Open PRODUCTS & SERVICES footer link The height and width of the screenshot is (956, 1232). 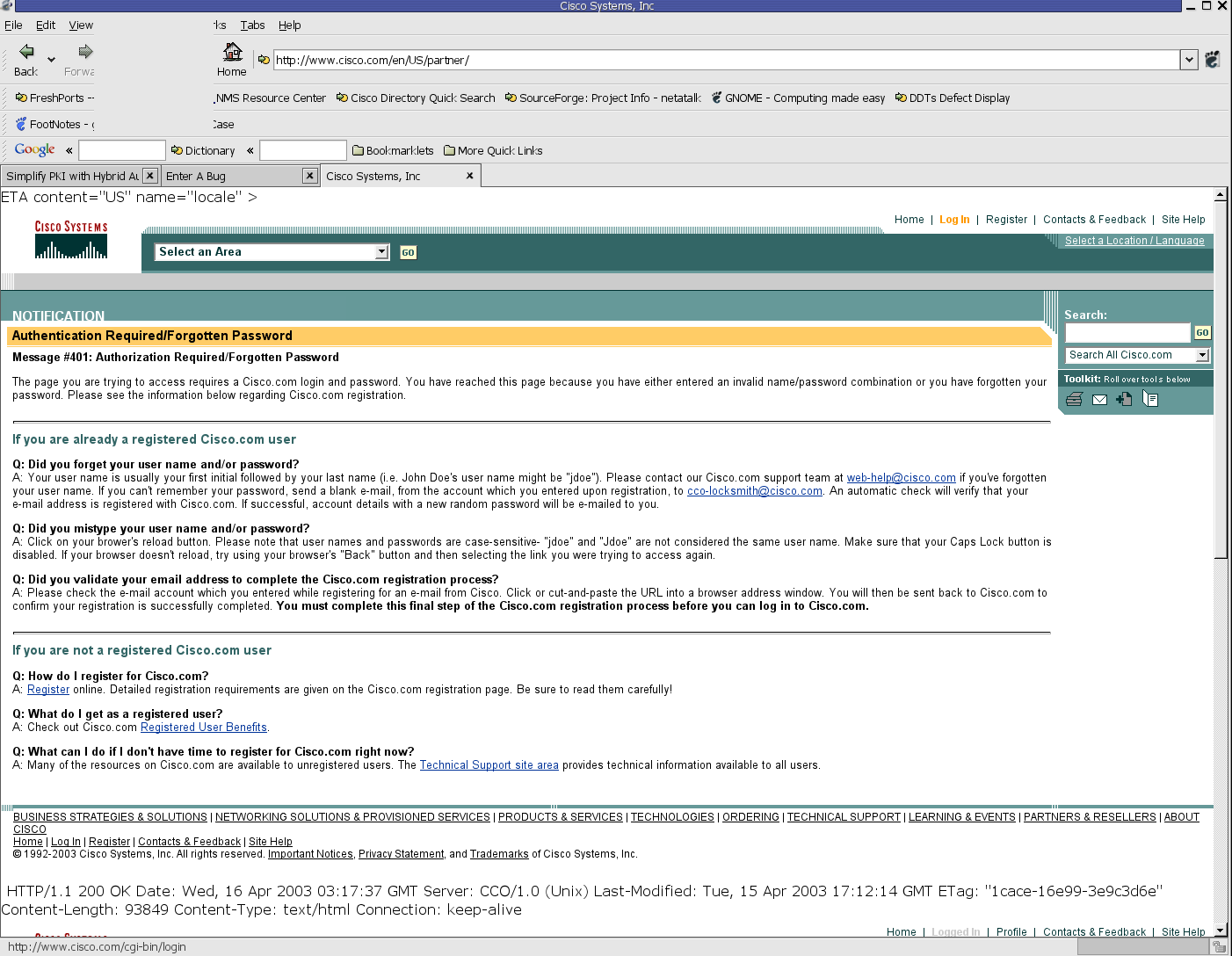coord(561,817)
